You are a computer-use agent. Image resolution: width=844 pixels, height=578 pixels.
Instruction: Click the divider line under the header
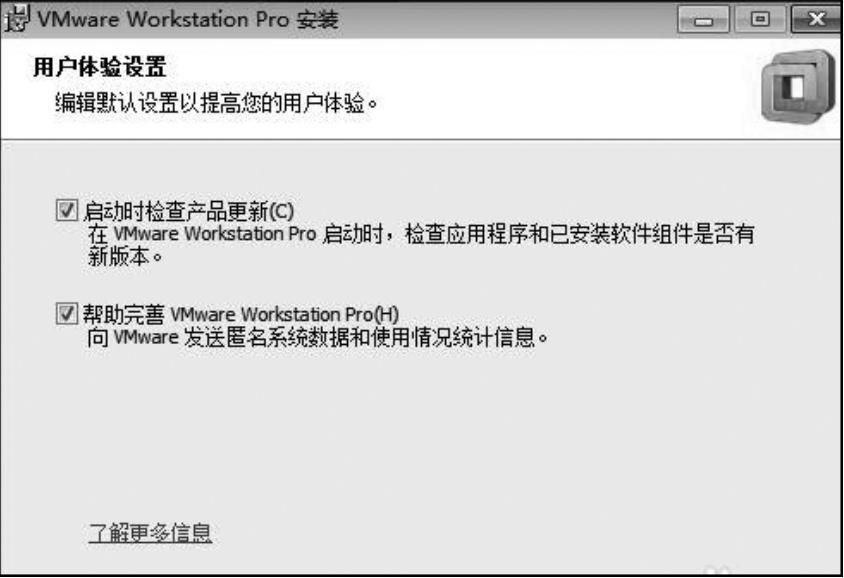tap(421, 139)
